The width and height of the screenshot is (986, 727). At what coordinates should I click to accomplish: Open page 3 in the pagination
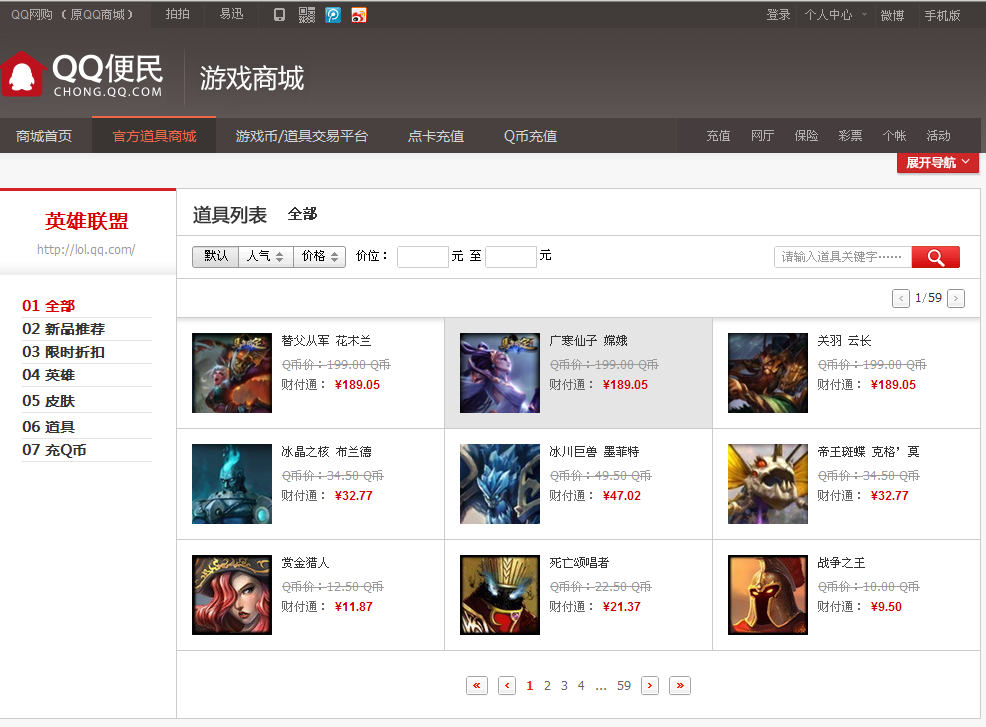click(564, 685)
